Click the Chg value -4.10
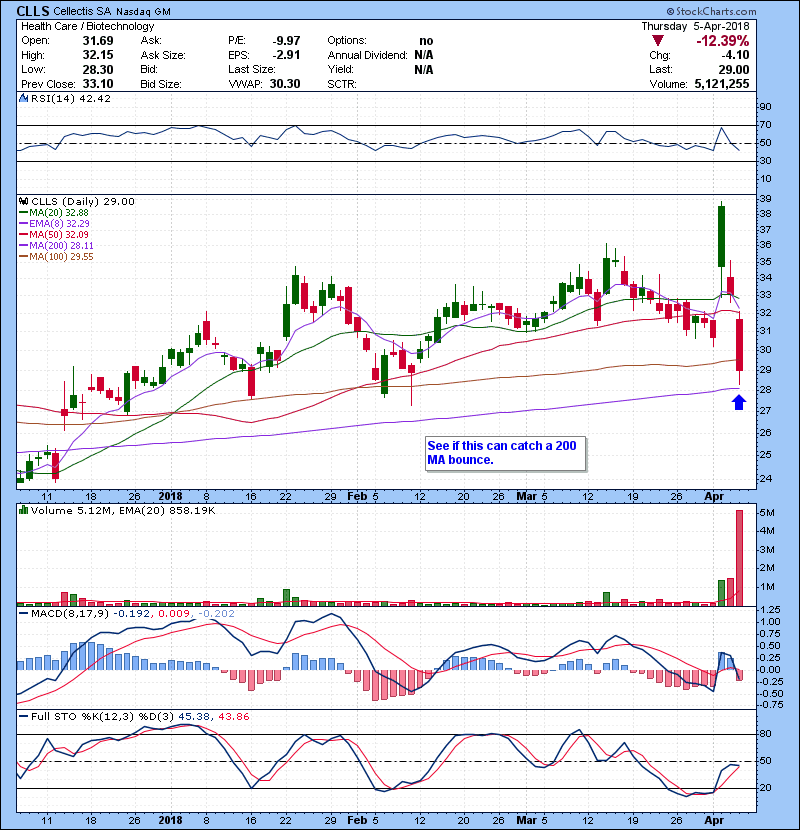 point(735,55)
